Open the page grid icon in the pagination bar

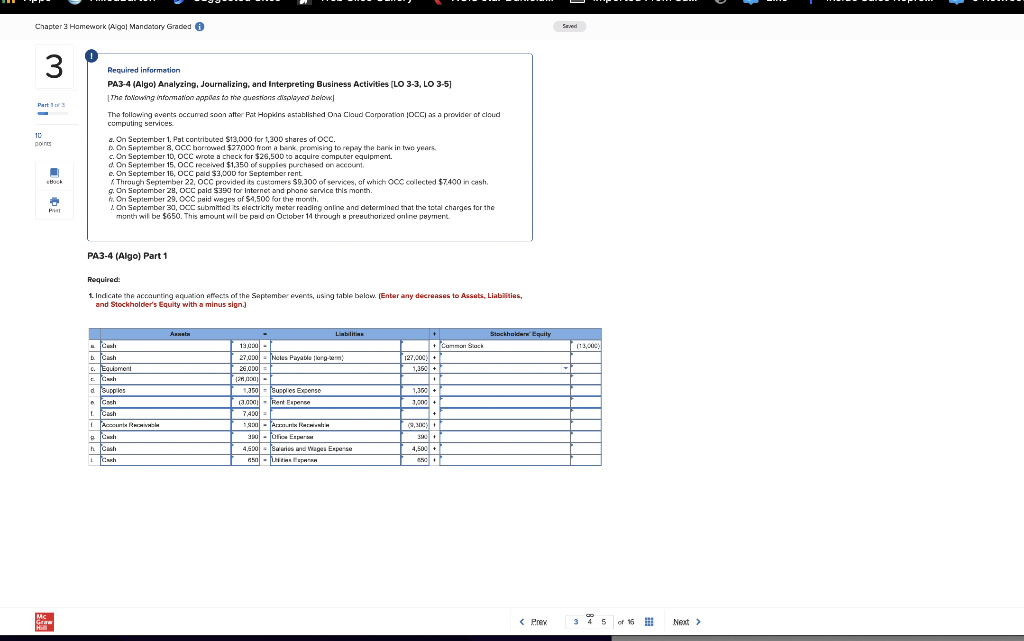coord(649,621)
